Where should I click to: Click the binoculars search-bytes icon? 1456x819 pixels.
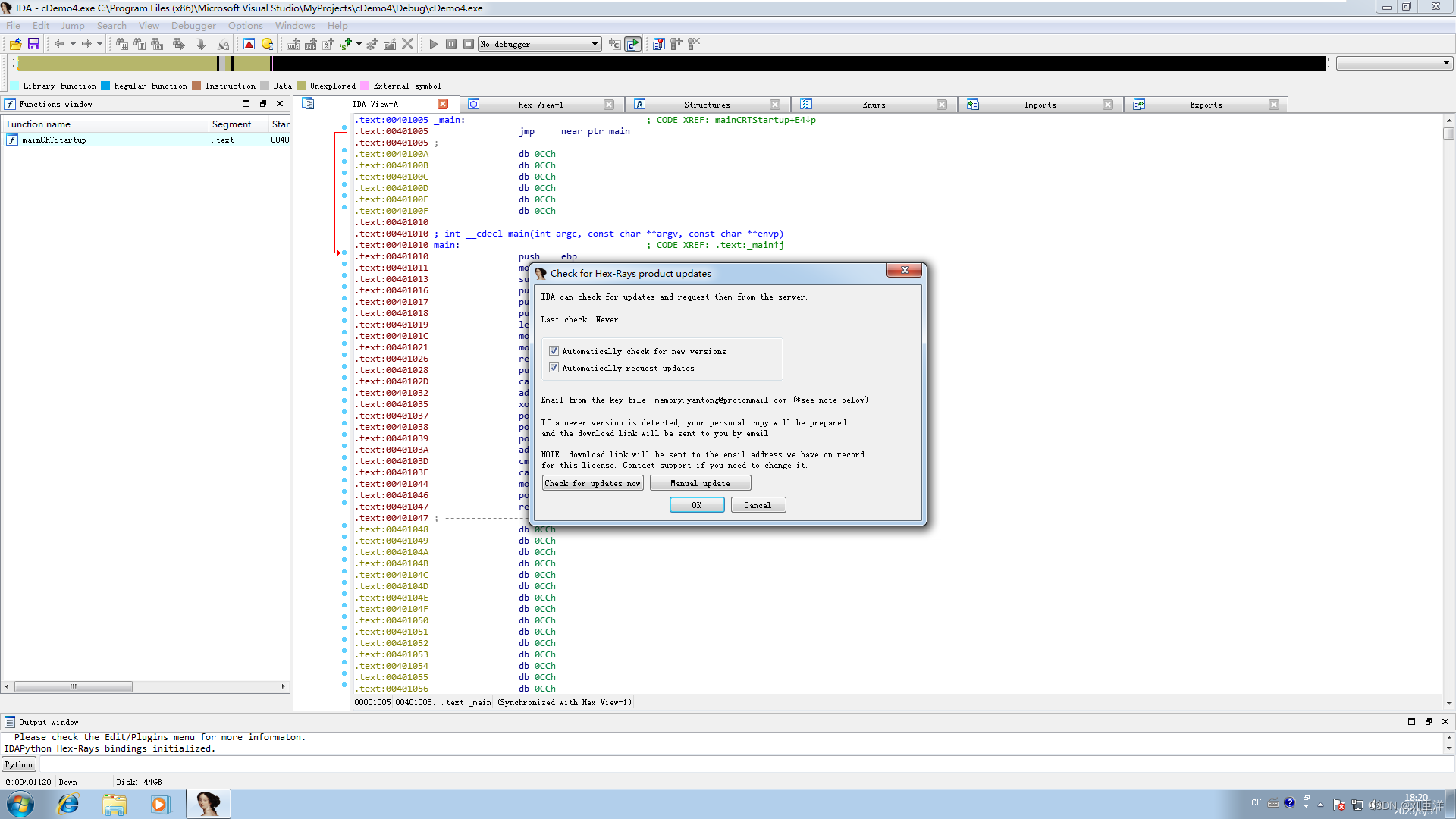click(157, 44)
